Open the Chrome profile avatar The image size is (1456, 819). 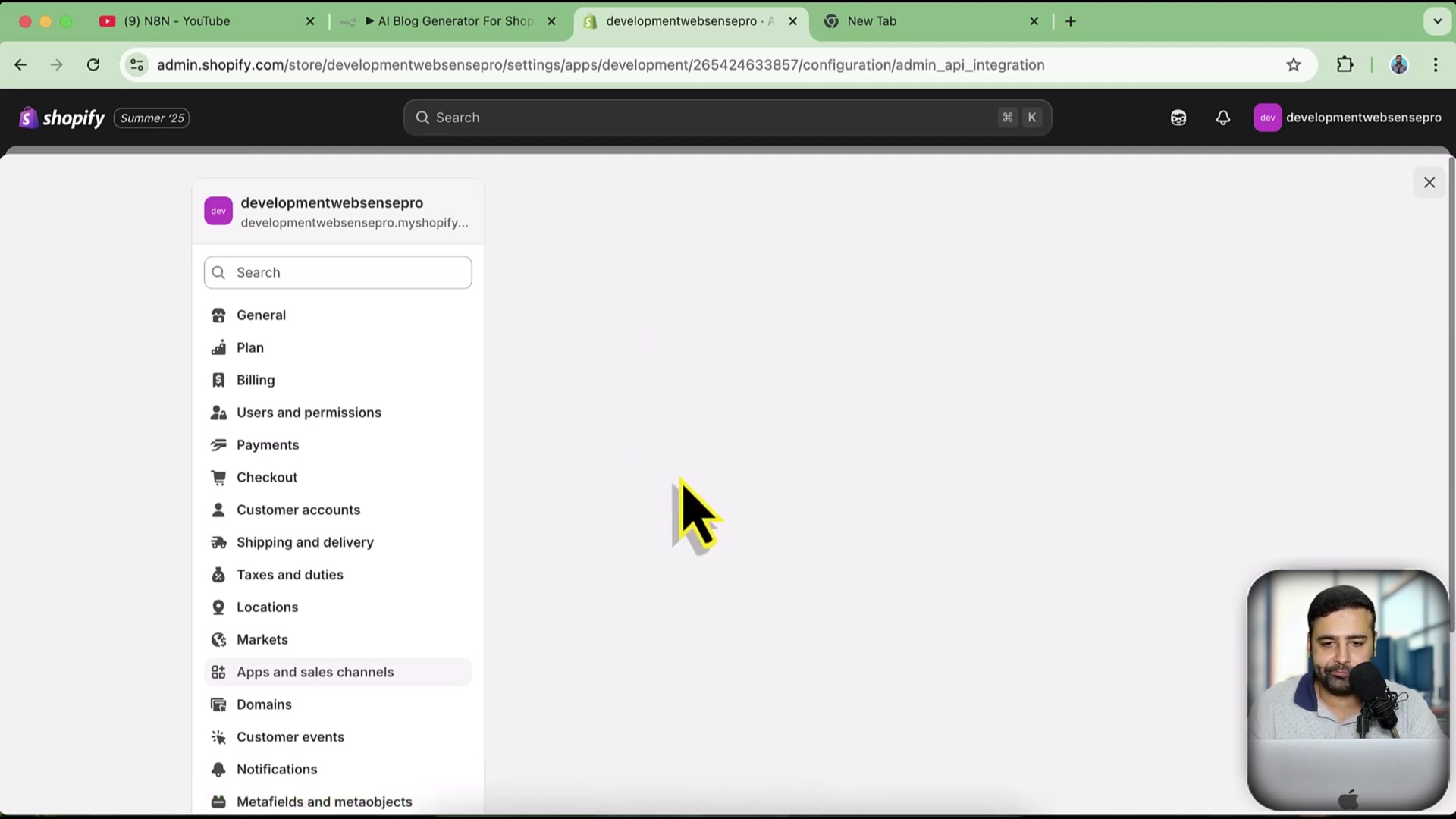tap(1398, 65)
